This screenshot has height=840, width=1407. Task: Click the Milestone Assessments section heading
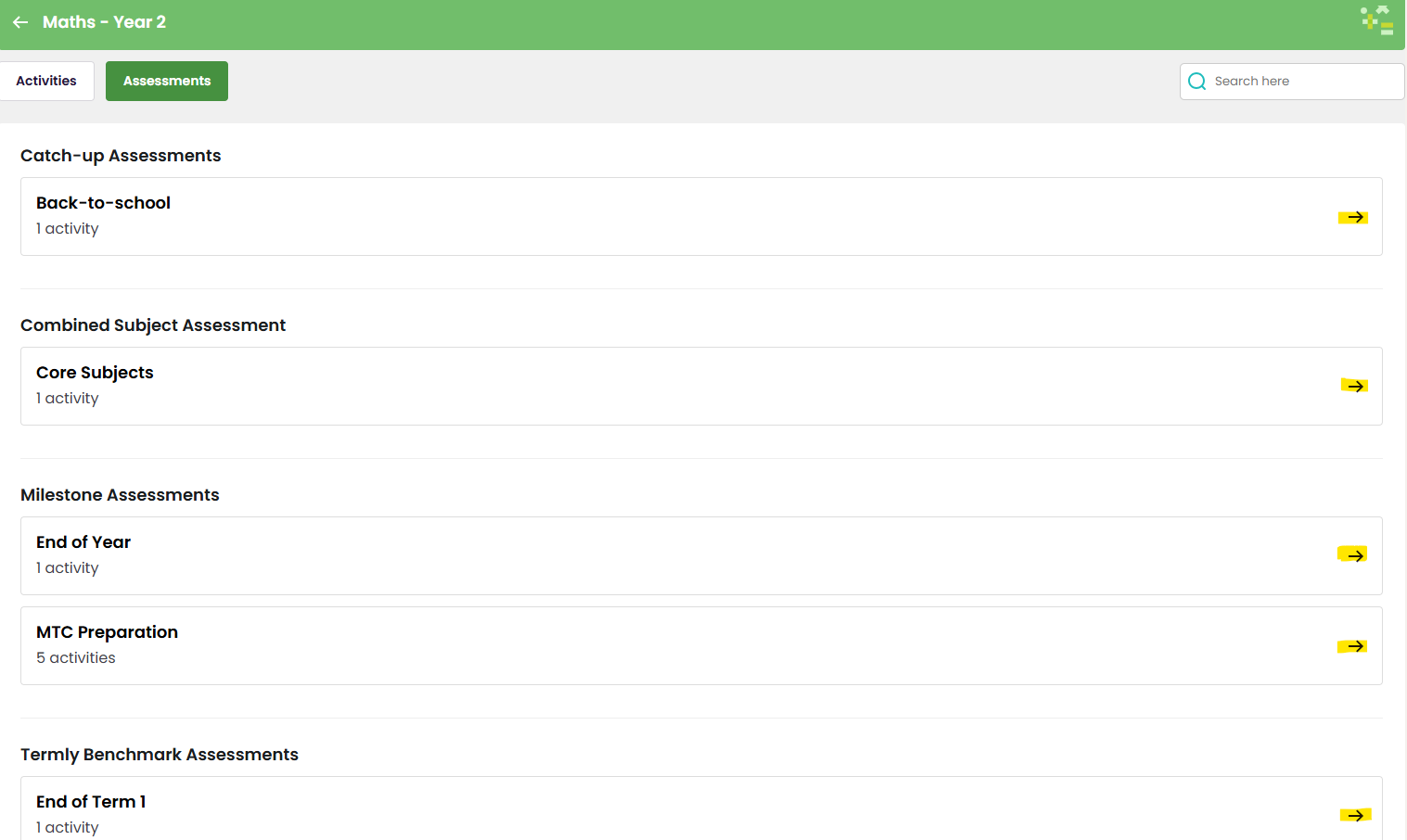[x=120, y=495]
